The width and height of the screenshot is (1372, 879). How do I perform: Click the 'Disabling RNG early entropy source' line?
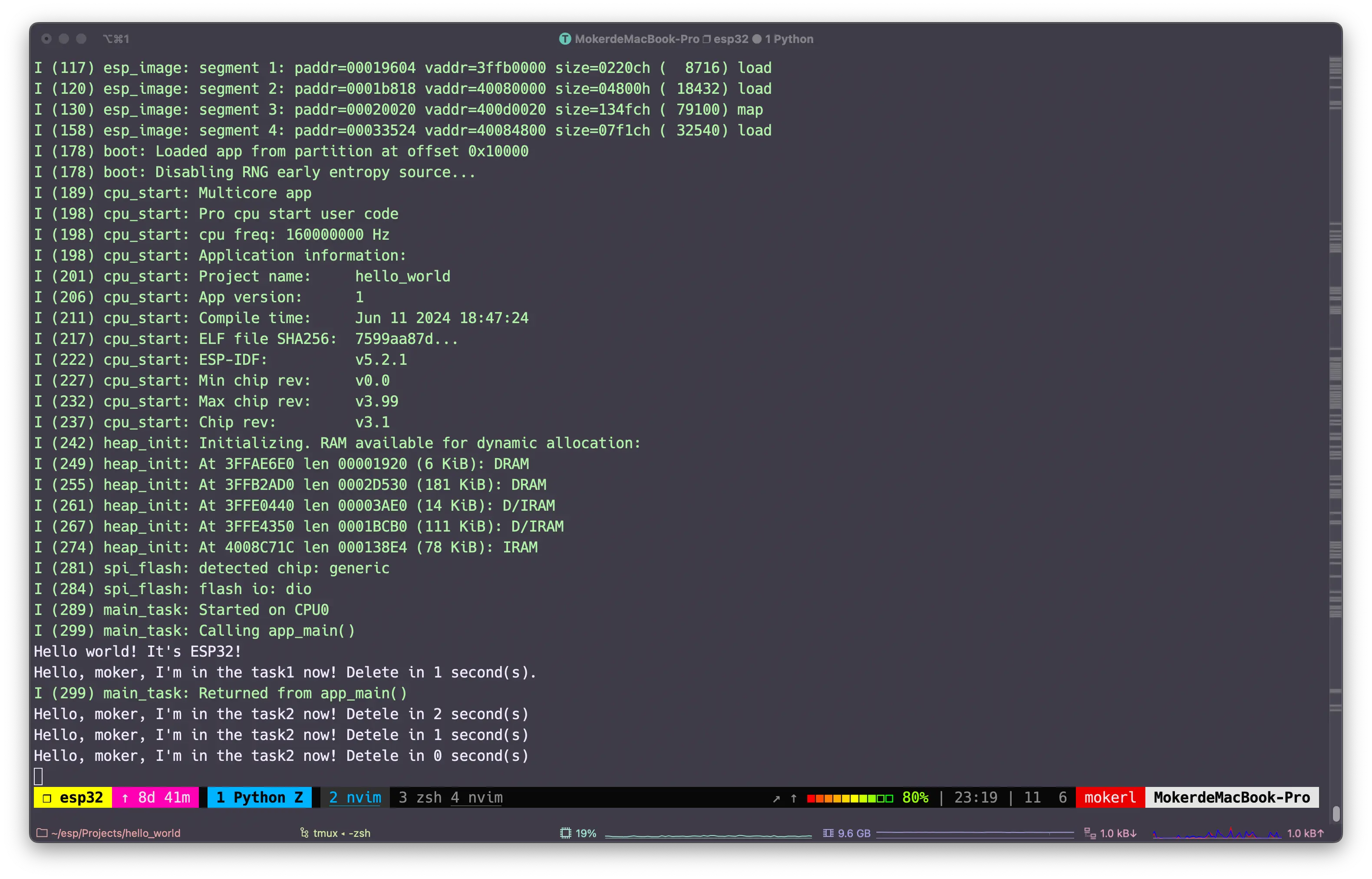click(255, 172)
